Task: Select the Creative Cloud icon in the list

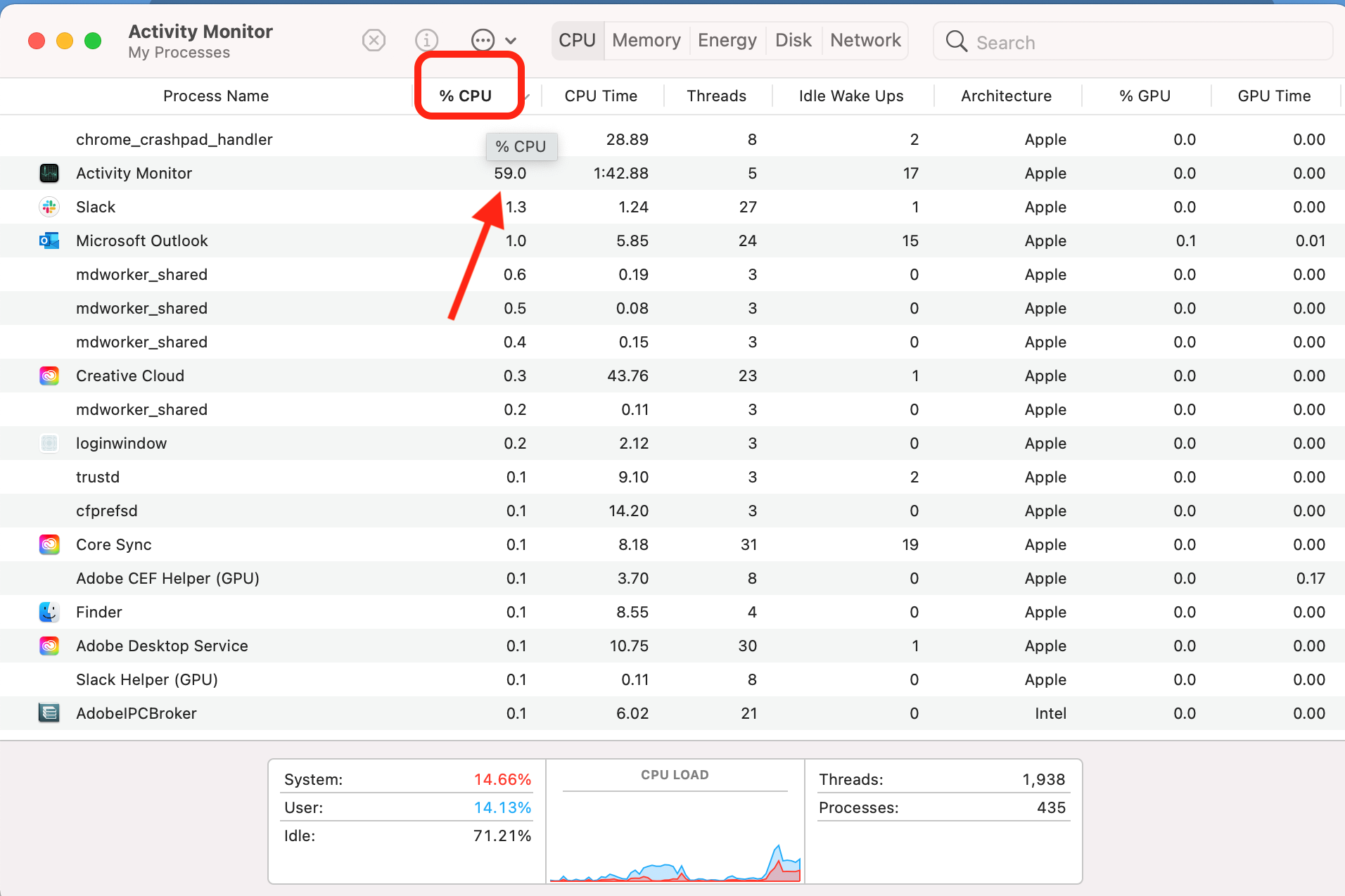Action: (49, 376)
